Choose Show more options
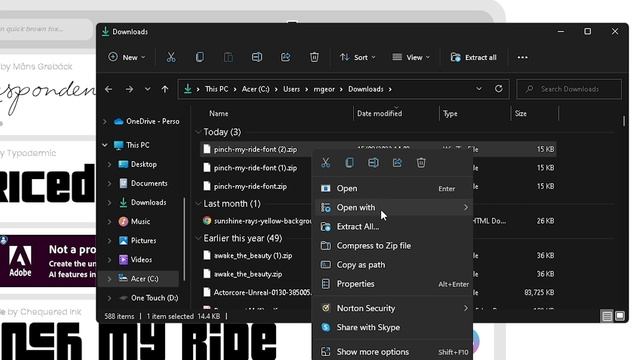 pos(394,351)
